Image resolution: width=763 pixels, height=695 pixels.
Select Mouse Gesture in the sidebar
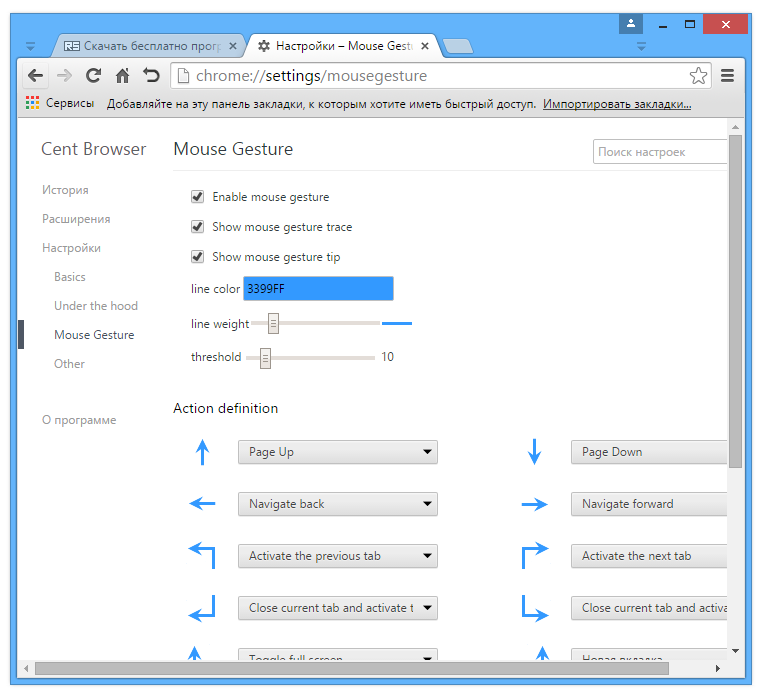pos(94,335)
